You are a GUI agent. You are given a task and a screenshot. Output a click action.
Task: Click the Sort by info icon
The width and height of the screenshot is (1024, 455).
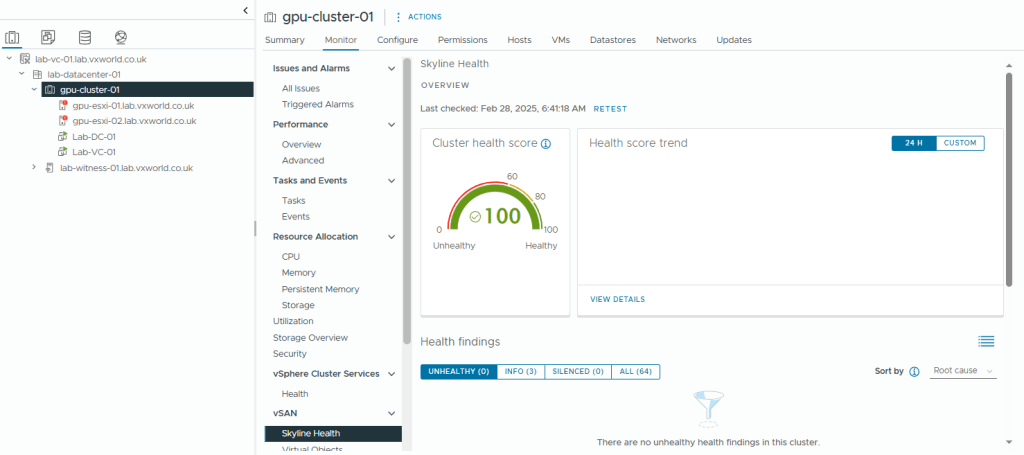914,371
